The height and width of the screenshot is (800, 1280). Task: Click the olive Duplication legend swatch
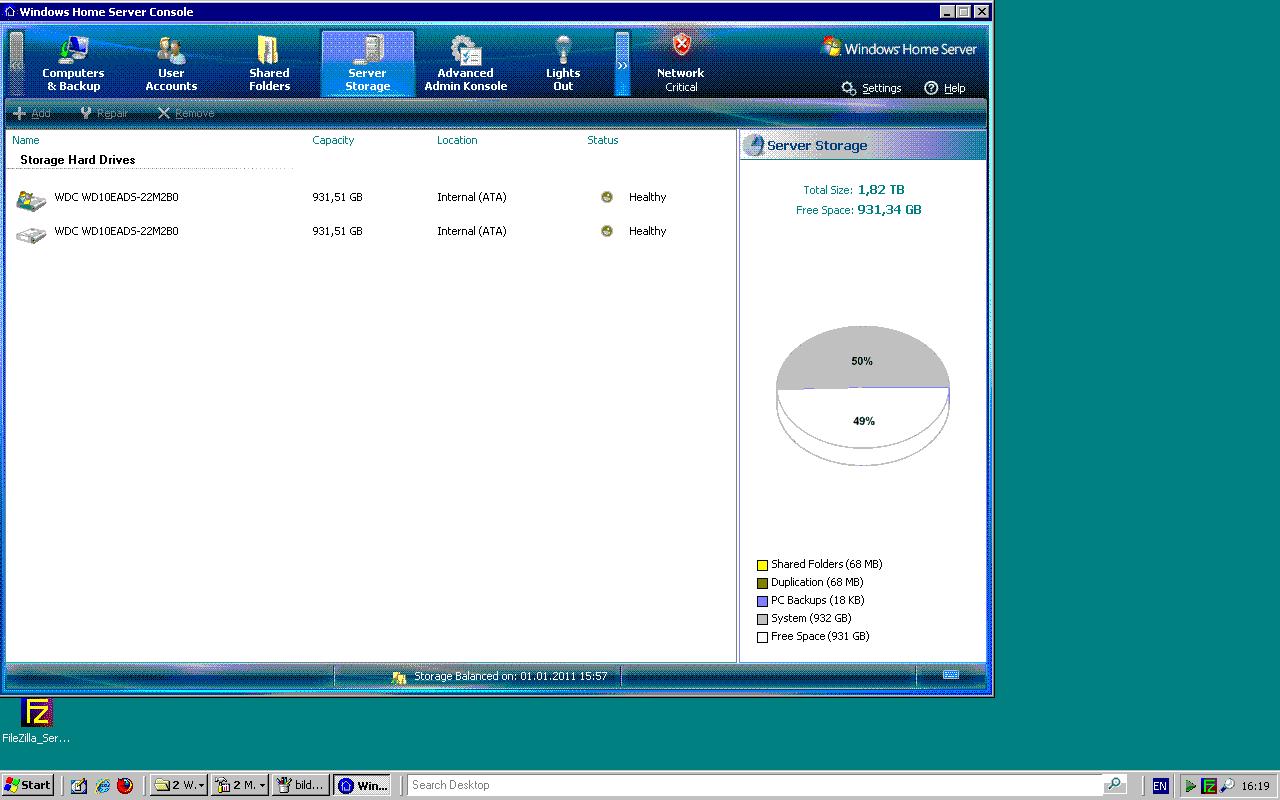(762, 583)
